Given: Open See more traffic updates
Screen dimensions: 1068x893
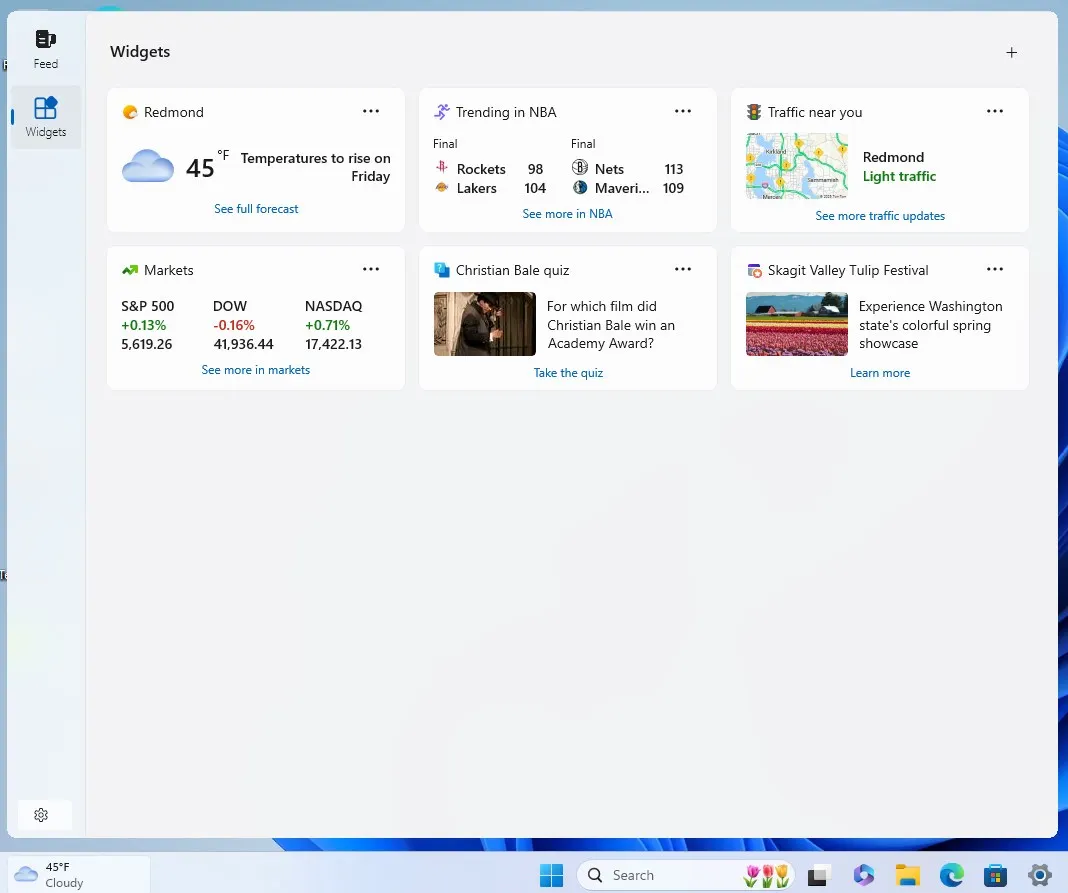Looking at the screenshot, I should (880, 215).
